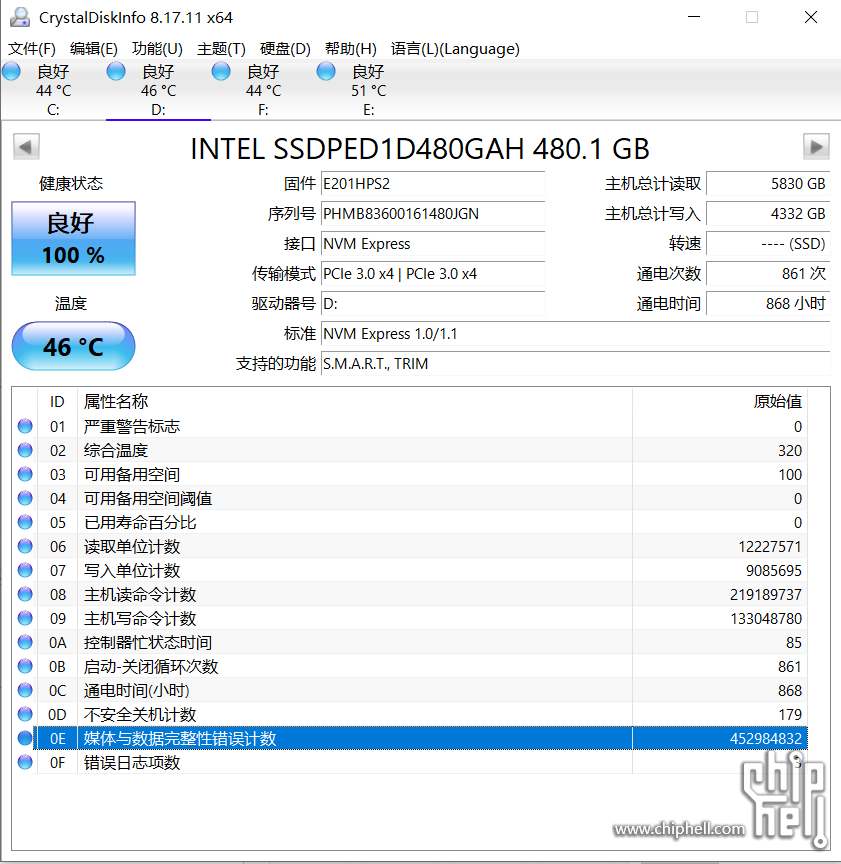Click the interface field NVM Express
The width and height of the screenshot is (841, 864).
pos(433,244)
